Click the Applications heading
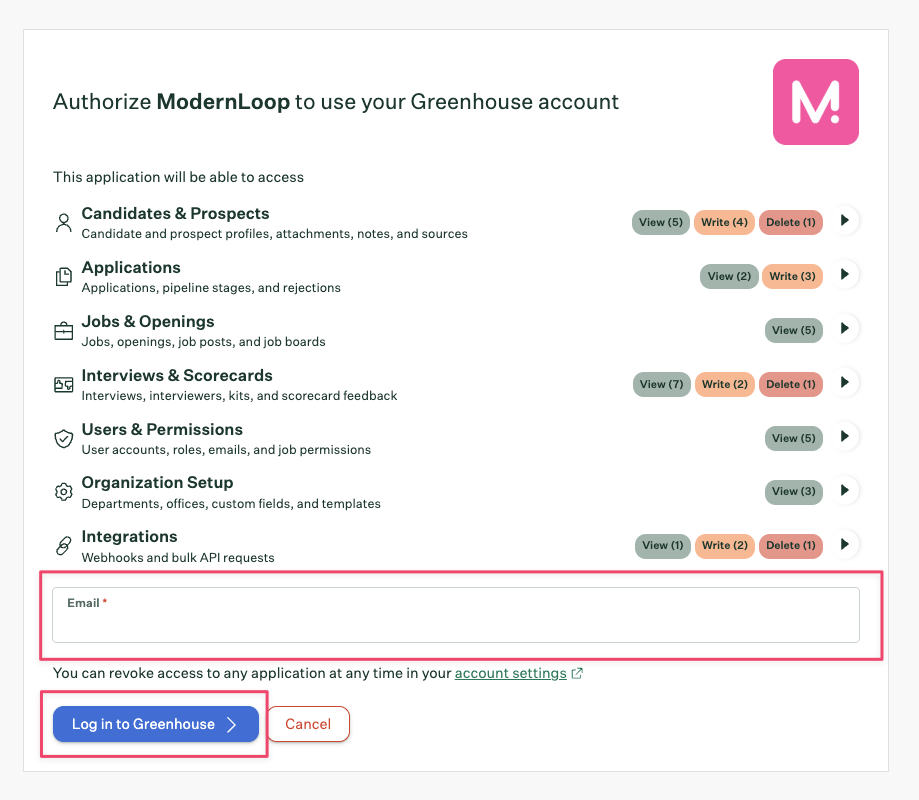Image resolution: width=919 pixels, height=800 pixels. 131,267
